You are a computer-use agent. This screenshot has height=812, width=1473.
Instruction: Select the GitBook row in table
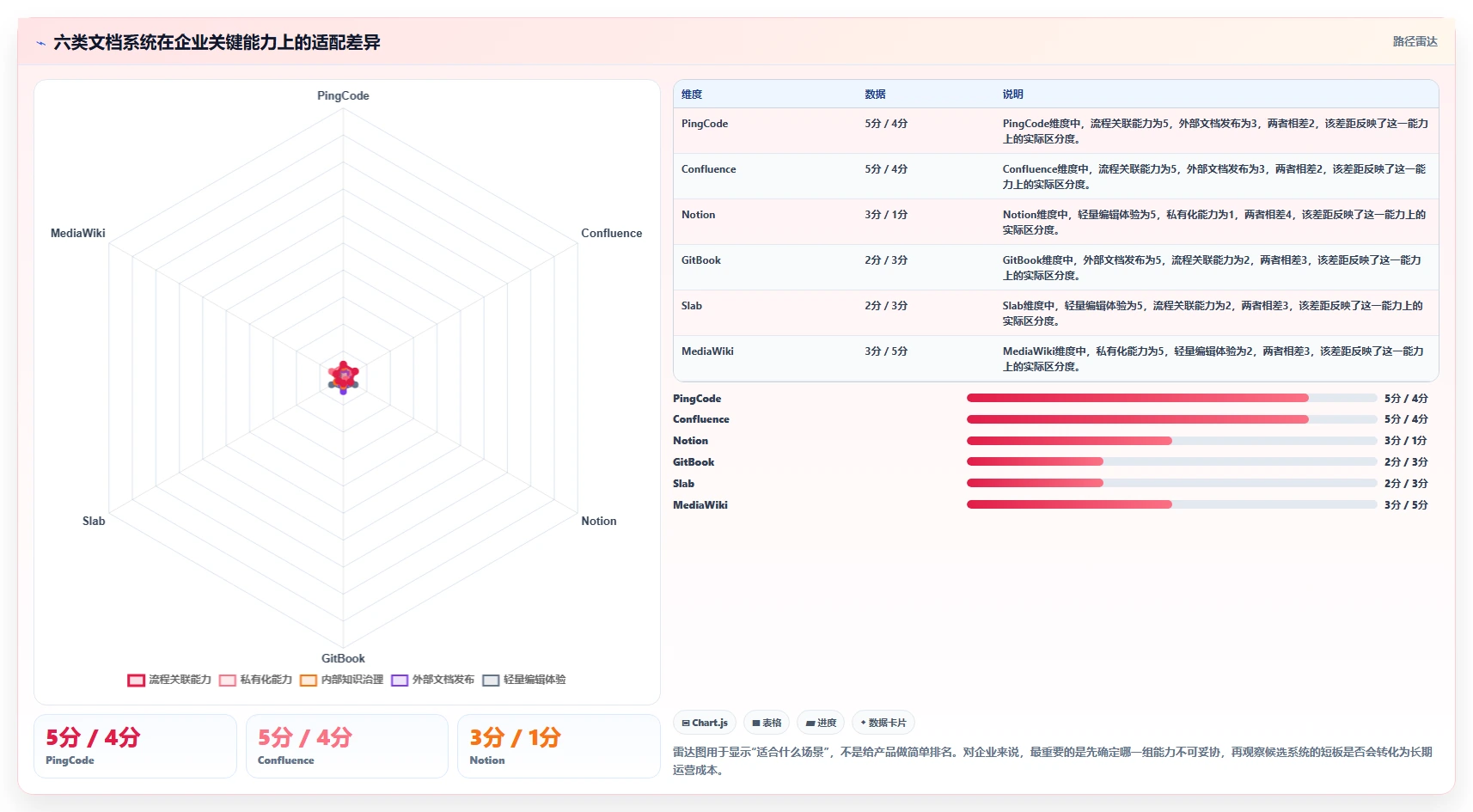pos(1055,267)
